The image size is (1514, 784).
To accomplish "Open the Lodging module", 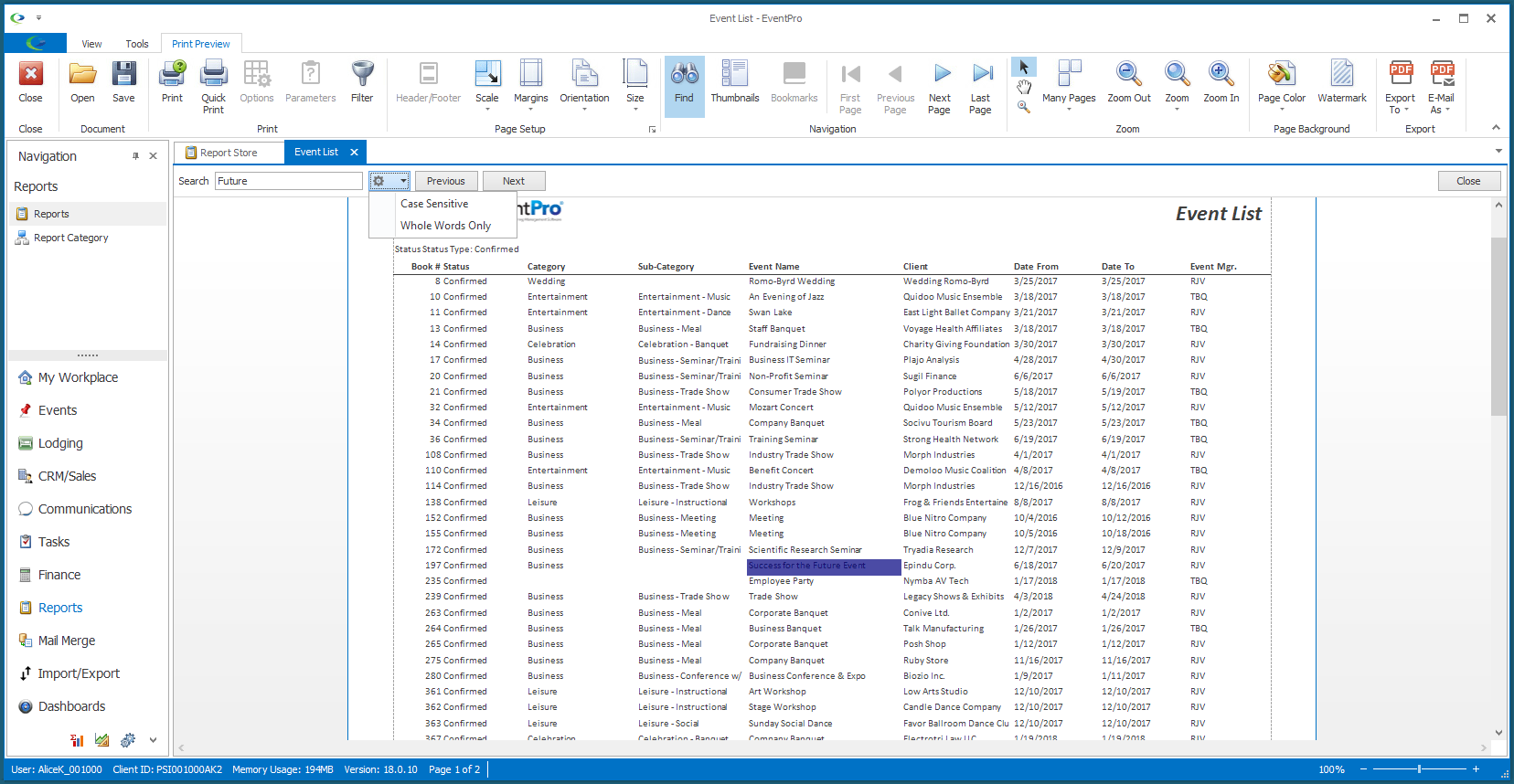I will (x=60, y=443).
